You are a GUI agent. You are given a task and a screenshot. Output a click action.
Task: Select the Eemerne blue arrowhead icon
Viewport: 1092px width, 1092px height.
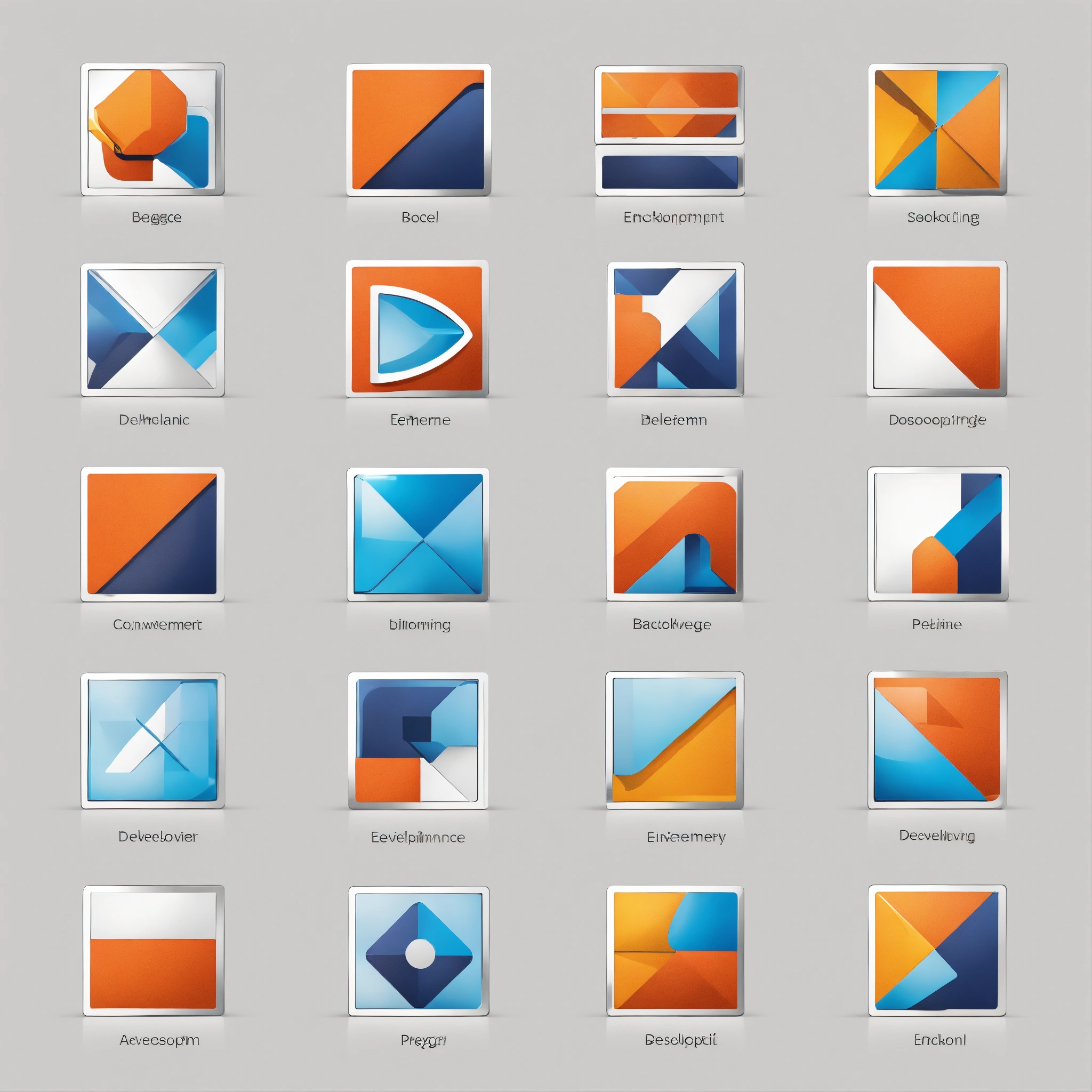[x=417, y=329]
